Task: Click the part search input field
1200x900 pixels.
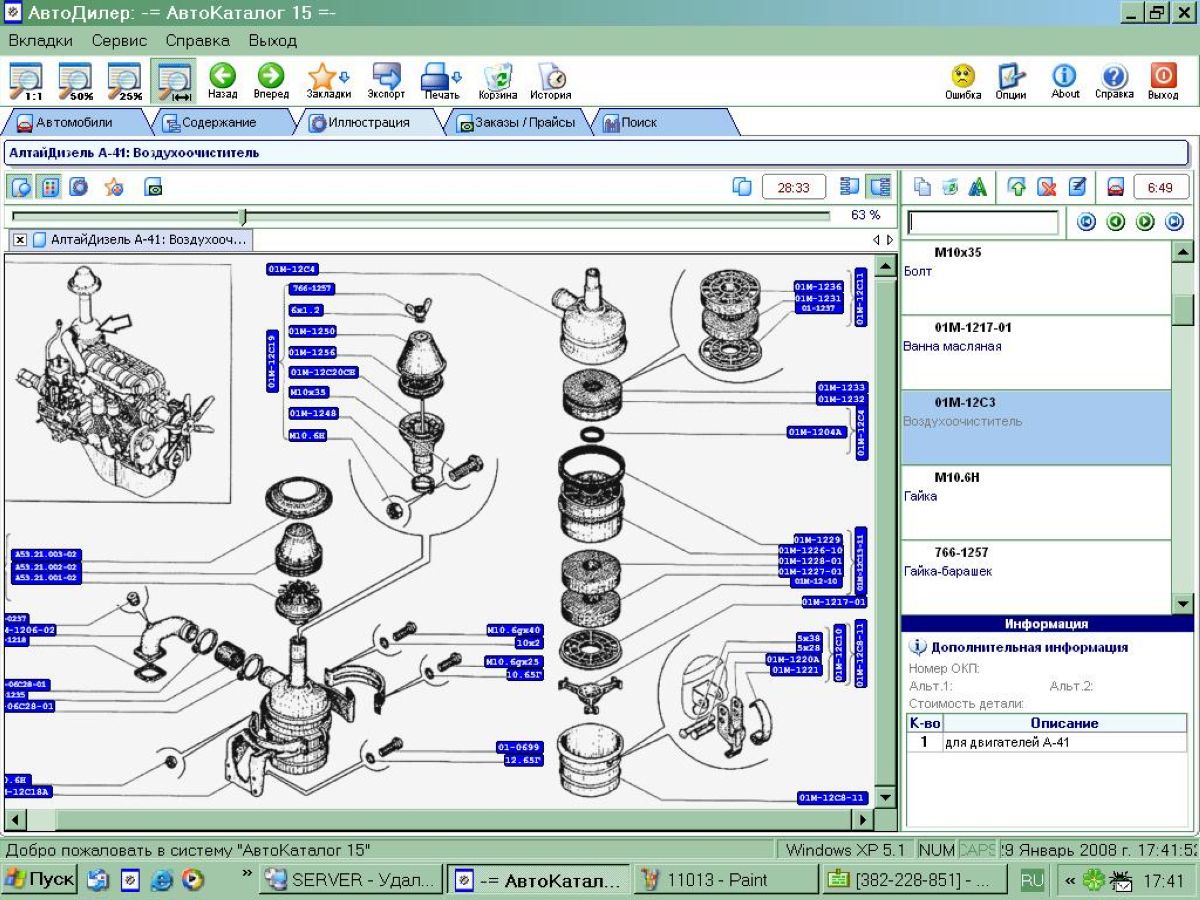Action: [x=982, y=222]
